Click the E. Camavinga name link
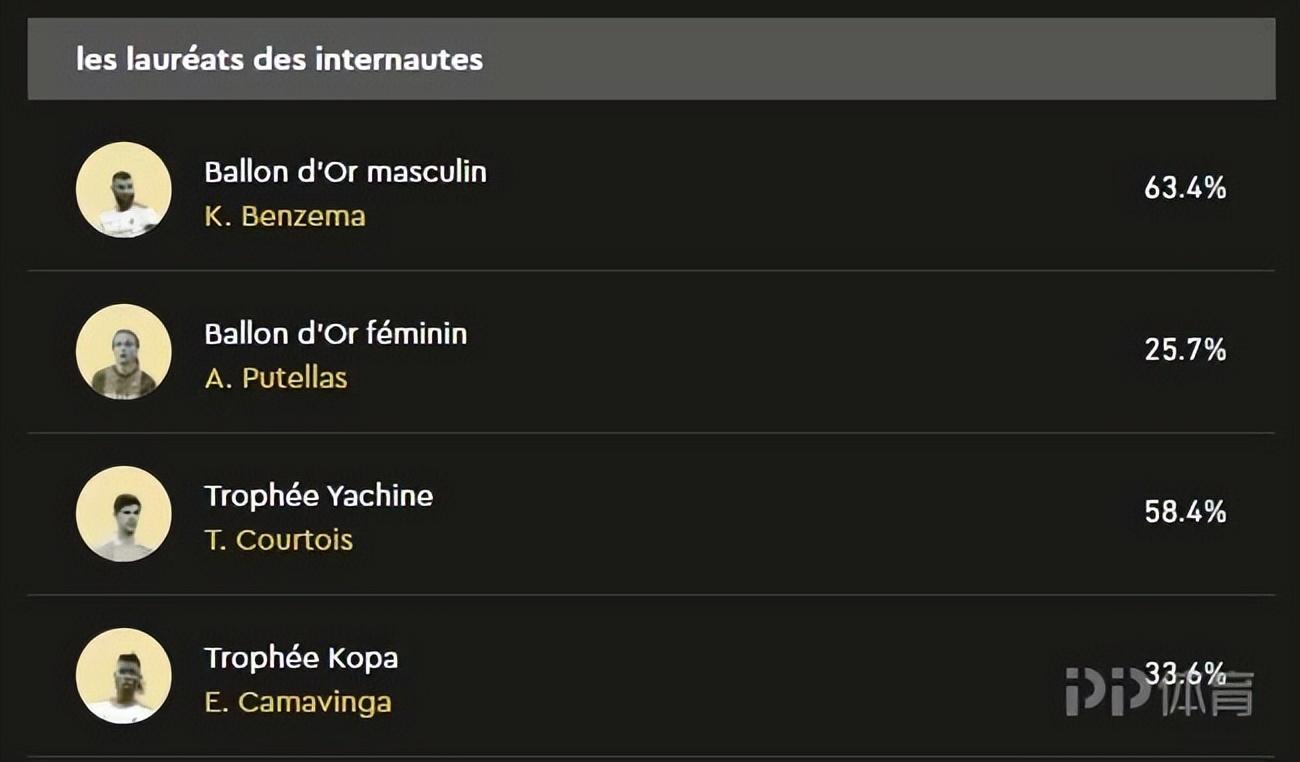Viewport: 1300px width, 762px height. pyautogui.click(x=297, y=702)
